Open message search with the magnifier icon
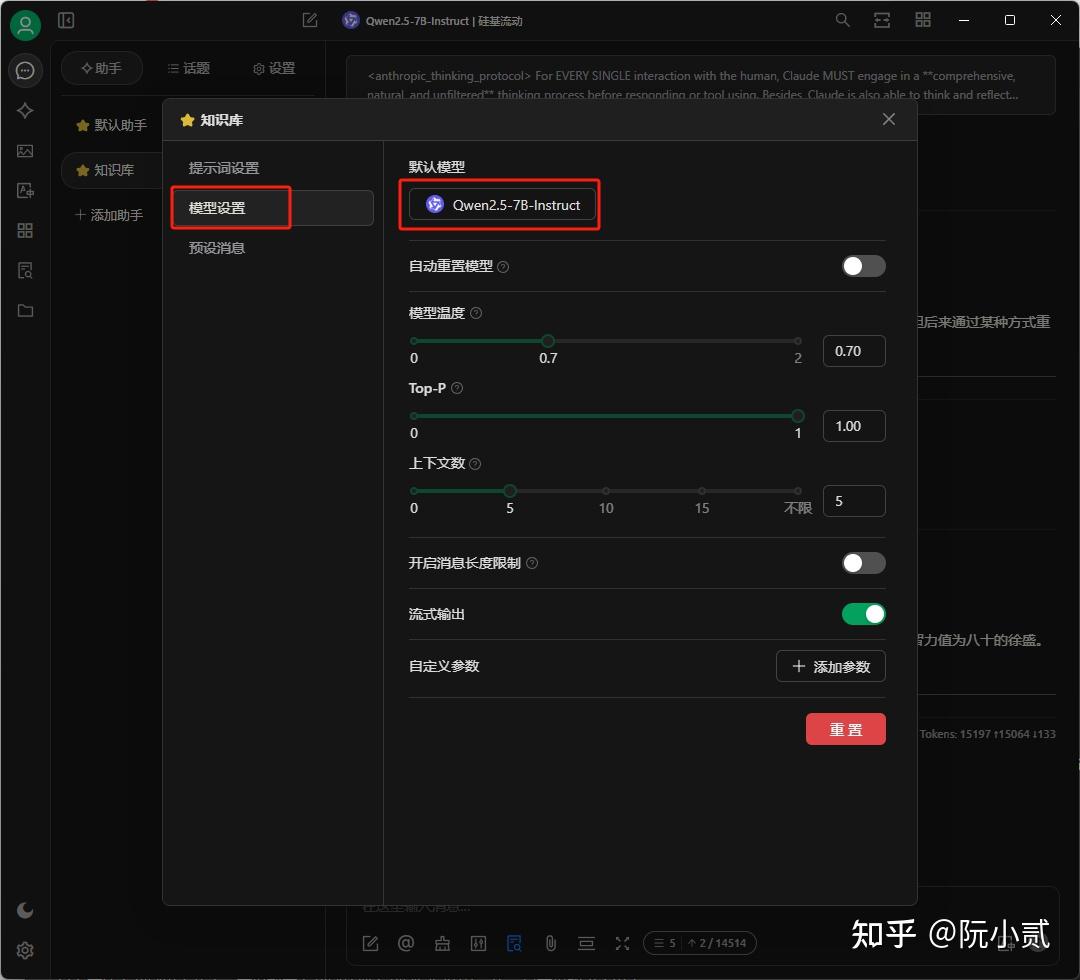The image size is (1080, 980). (x=842, y=21)
